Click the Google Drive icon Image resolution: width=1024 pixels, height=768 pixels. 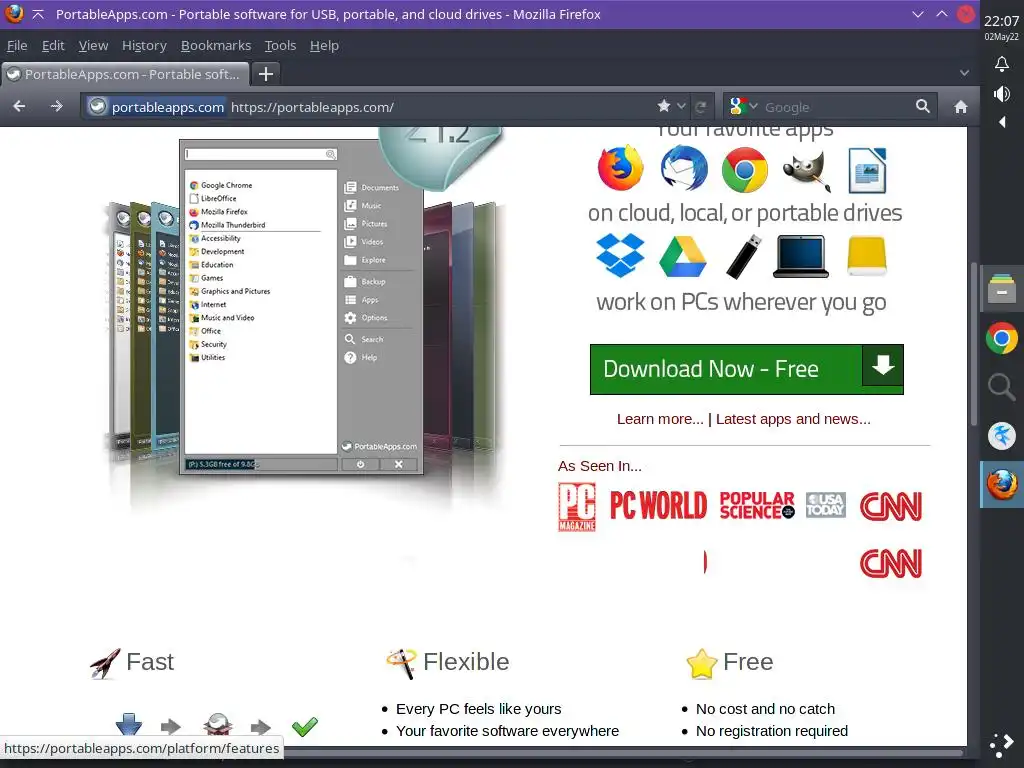(682, 257)
